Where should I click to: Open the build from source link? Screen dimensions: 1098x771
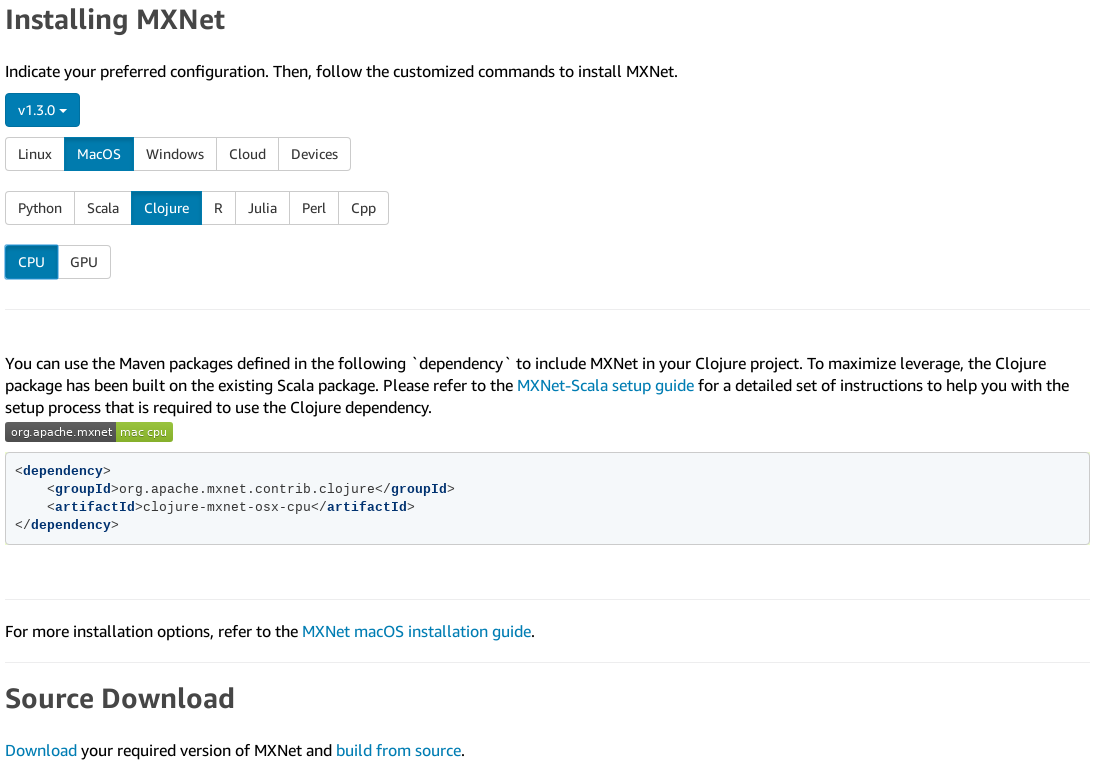(398, 750)
